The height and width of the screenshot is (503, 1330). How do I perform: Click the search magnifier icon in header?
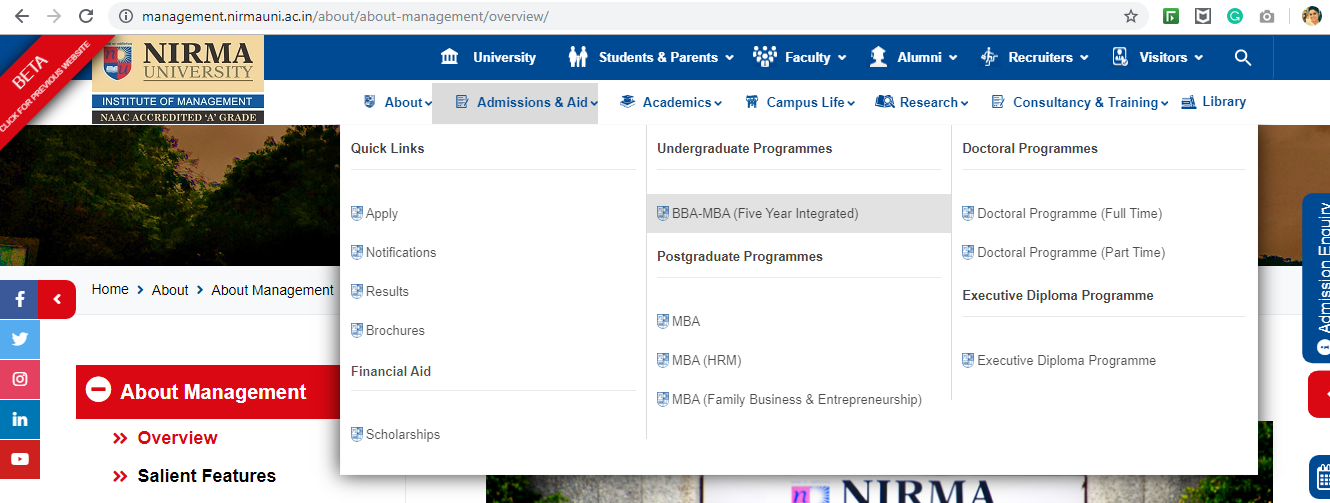click(1243, 58)
